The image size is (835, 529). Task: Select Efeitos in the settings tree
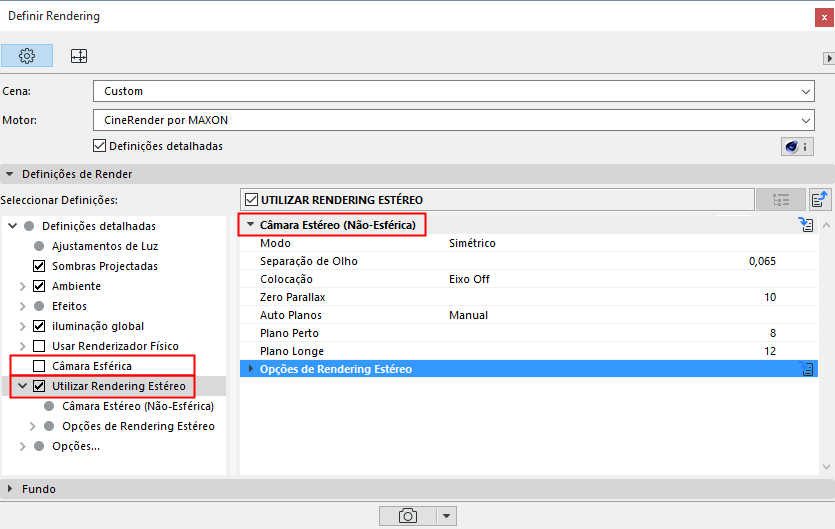[69, 306]
